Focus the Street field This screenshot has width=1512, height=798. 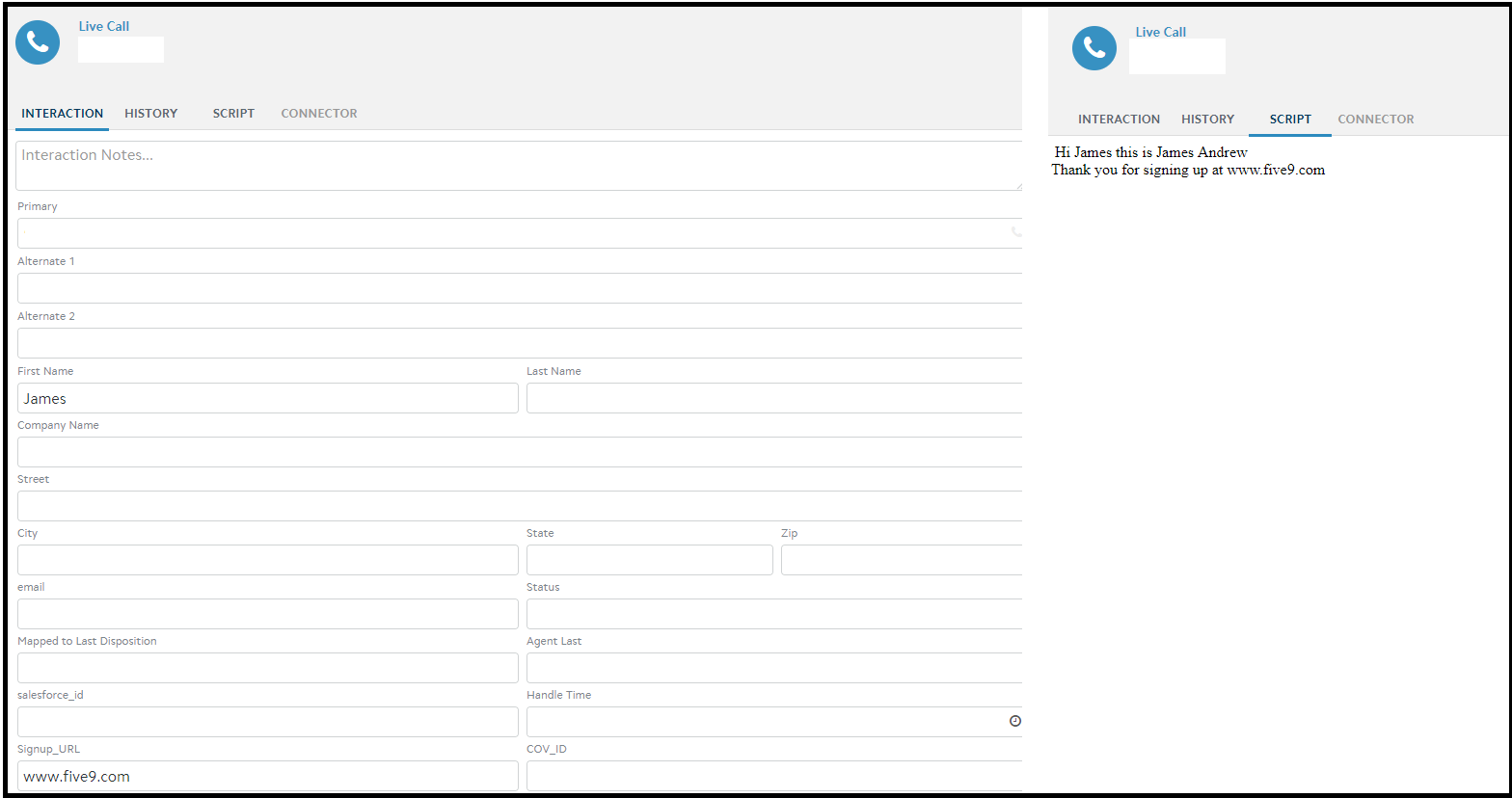(x=520, y=506)
